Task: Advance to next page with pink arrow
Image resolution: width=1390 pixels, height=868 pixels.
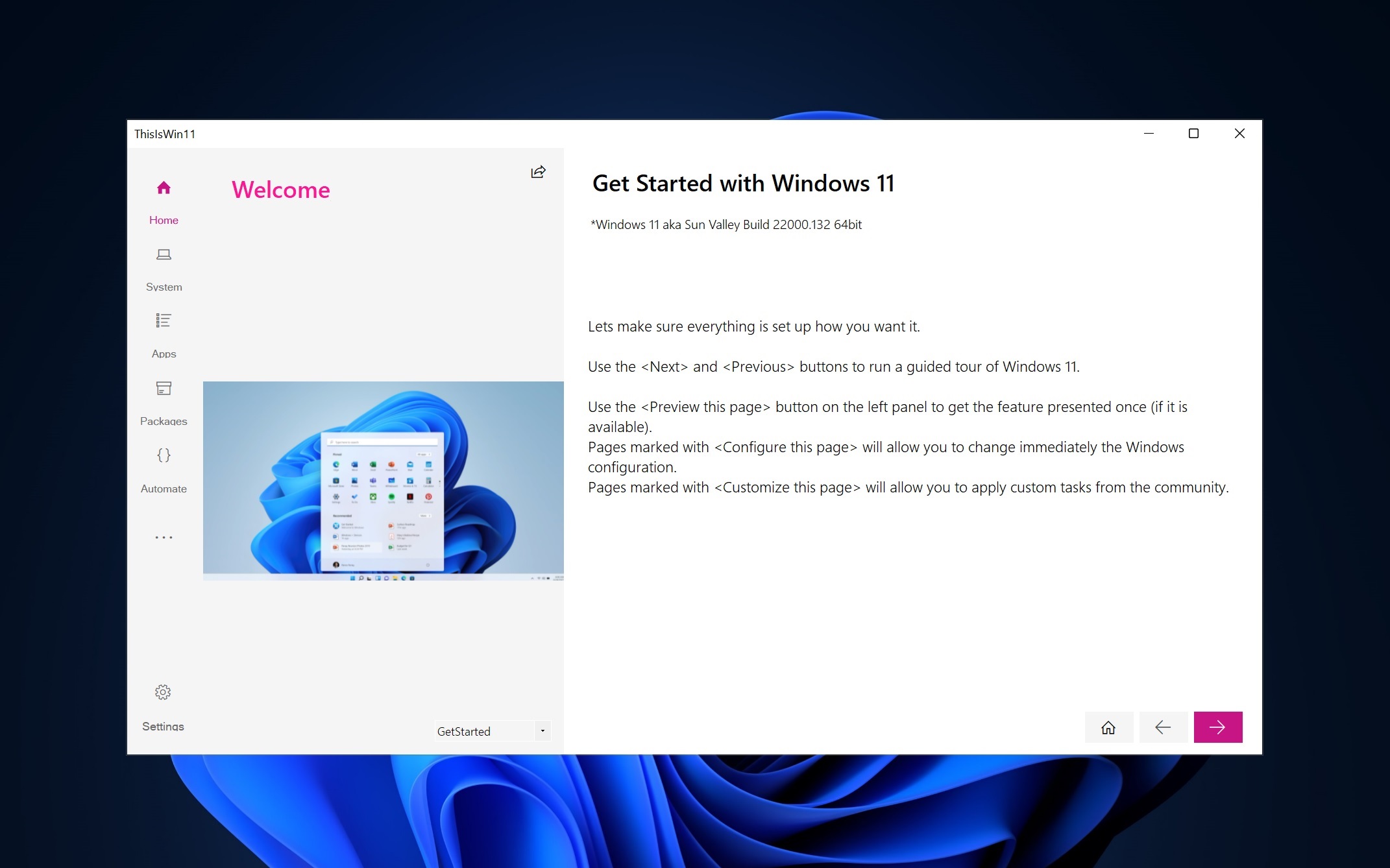Action: 1218,727
